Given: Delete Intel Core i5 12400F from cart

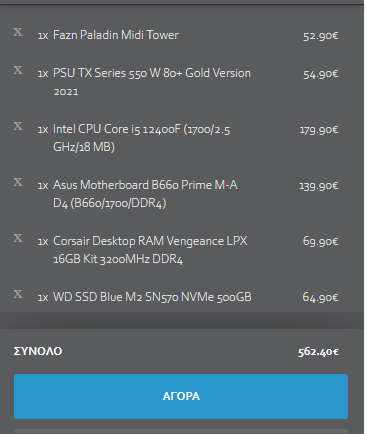Looking at the screenshot, I should click(x=18, y=126).
